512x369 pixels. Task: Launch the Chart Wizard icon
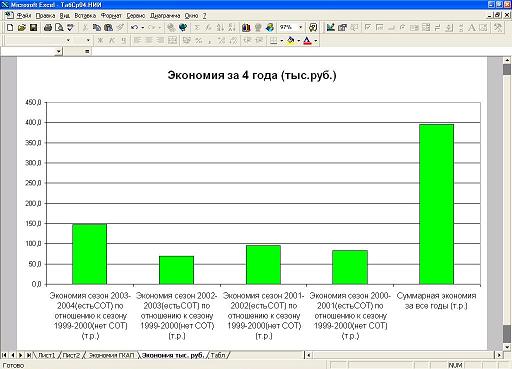click(246, 27)
